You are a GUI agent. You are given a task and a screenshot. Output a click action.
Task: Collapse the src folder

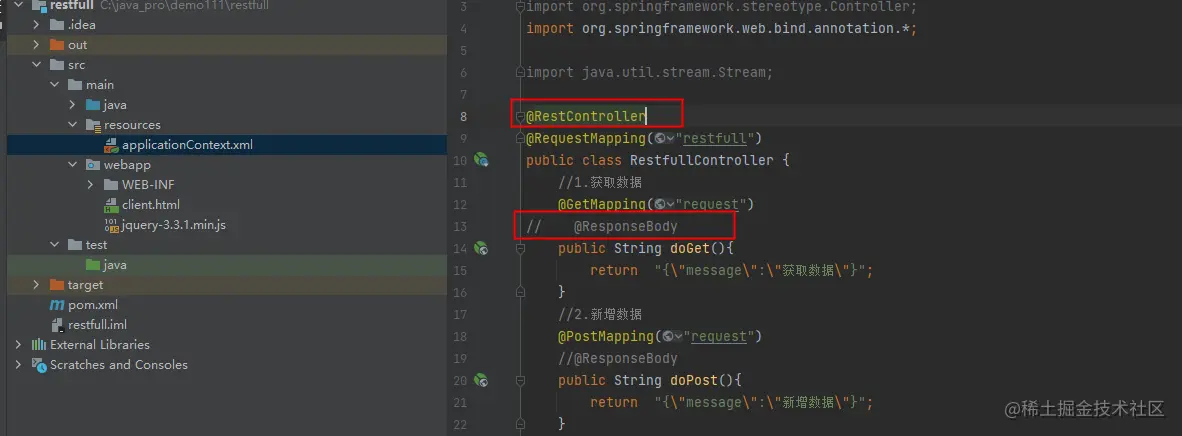(x=36, y=65)
